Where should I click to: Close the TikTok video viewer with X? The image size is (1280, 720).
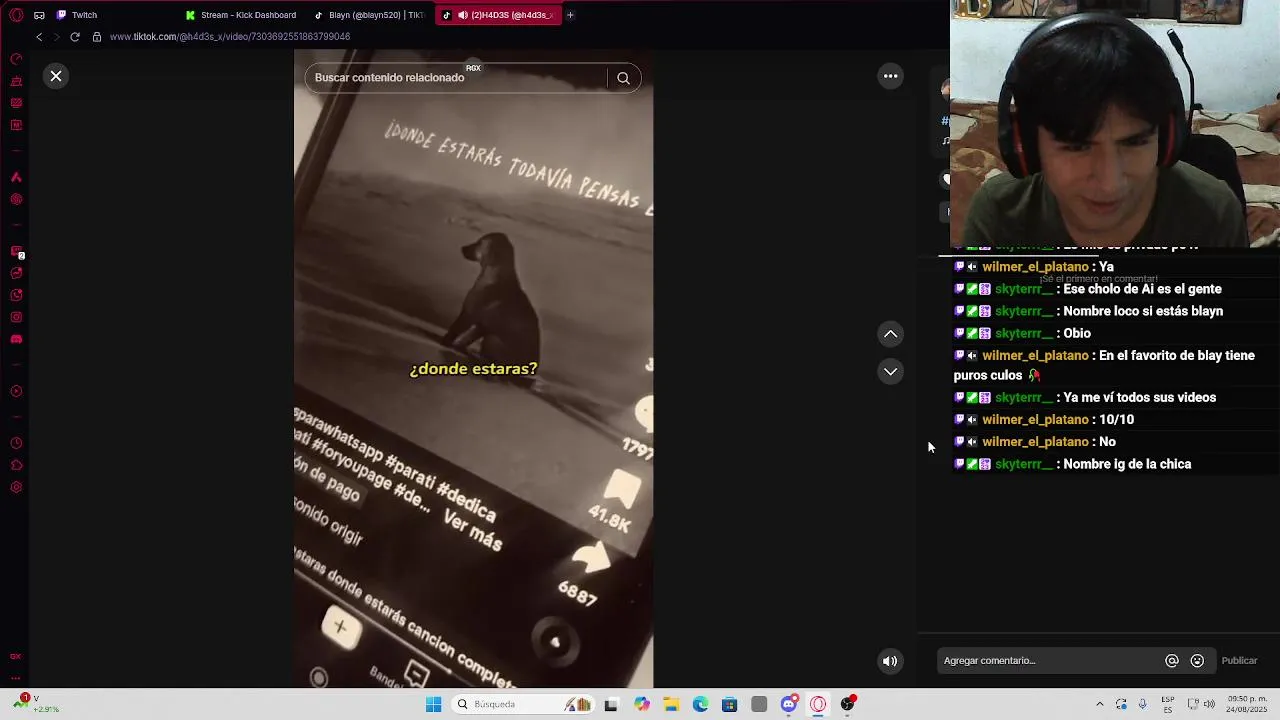coord(56,76)
